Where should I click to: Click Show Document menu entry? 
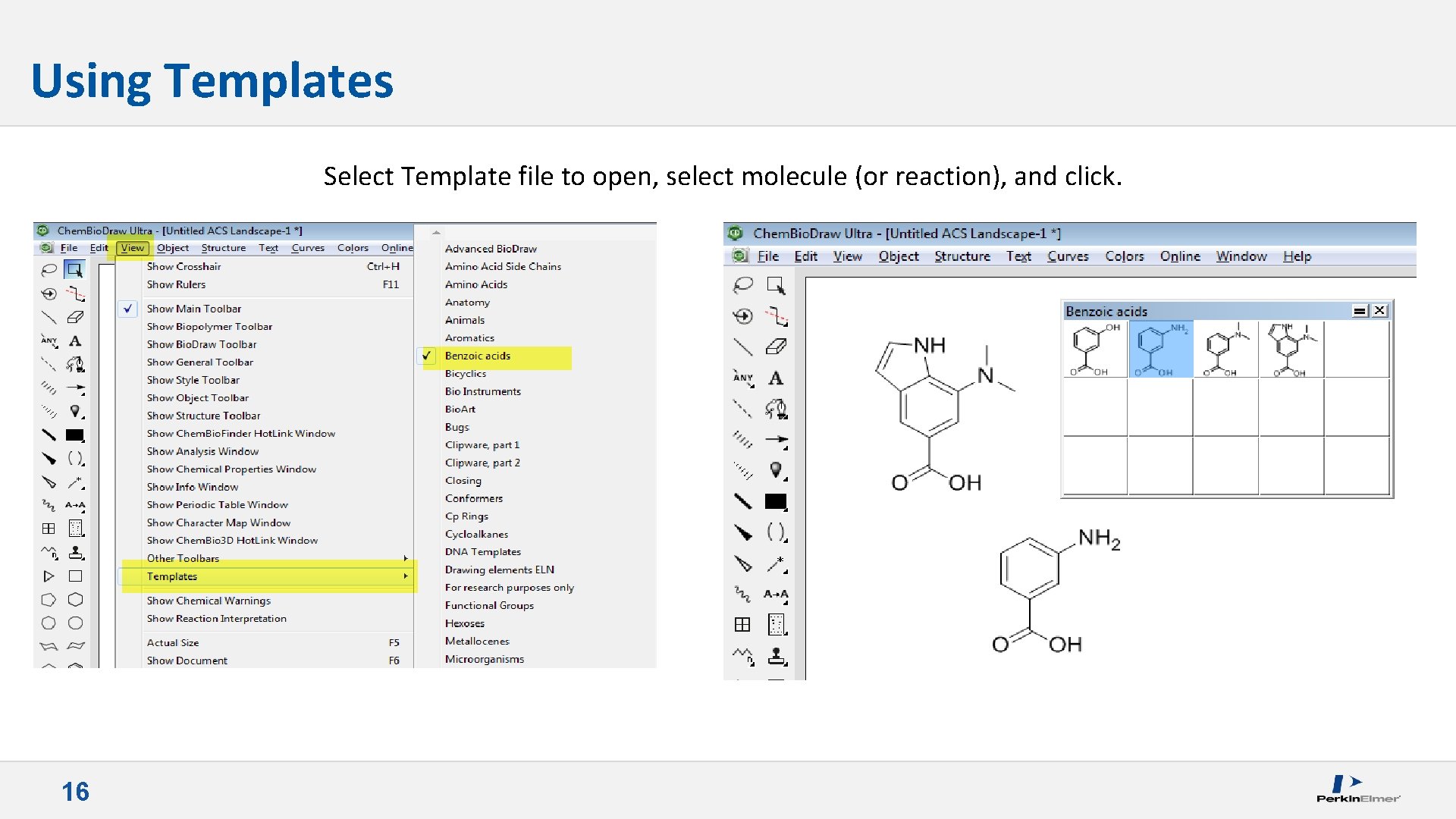(x=265, y=661)
